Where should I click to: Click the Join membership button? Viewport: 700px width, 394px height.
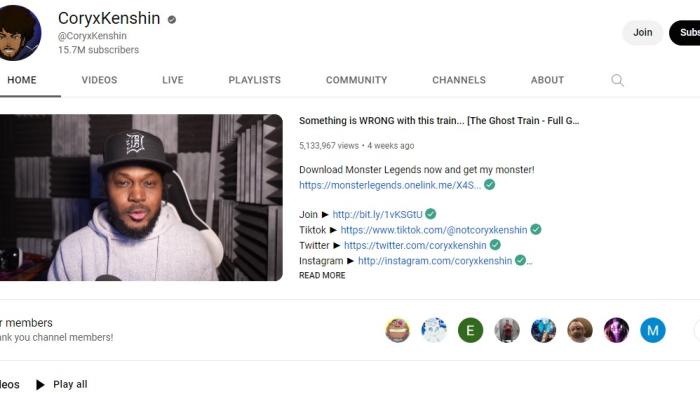pos(642,33)
